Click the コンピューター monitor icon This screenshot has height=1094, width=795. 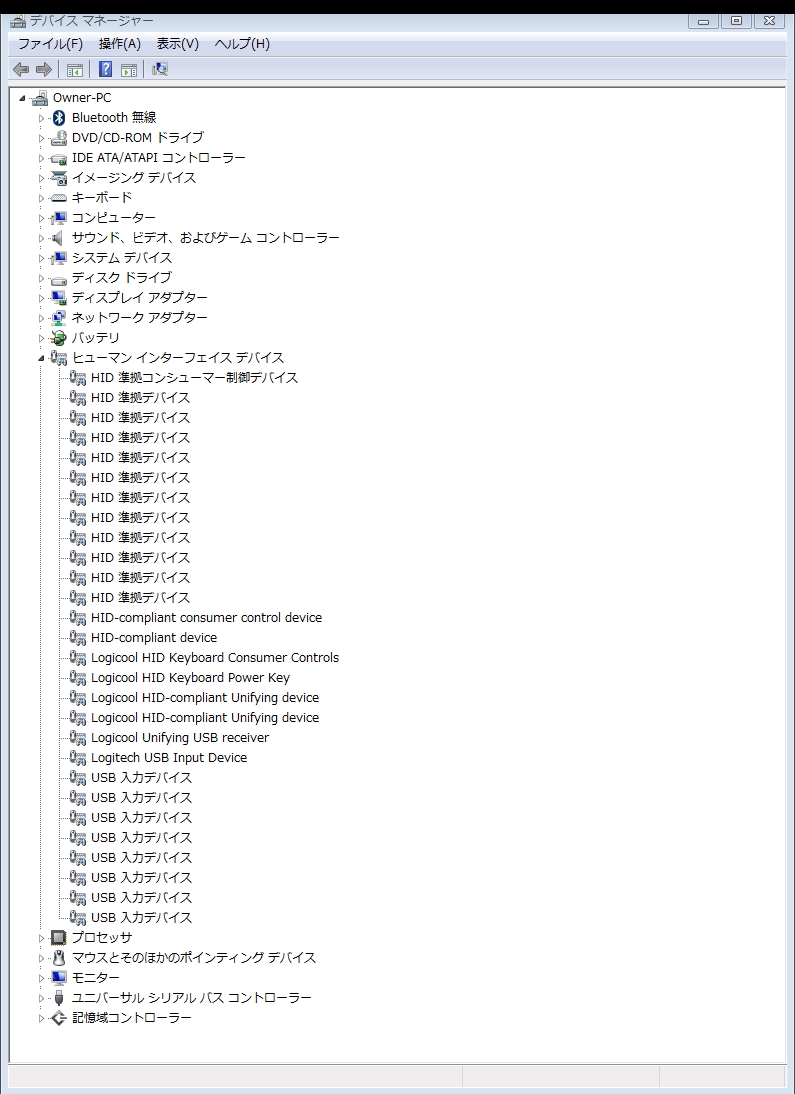[59, 218]
